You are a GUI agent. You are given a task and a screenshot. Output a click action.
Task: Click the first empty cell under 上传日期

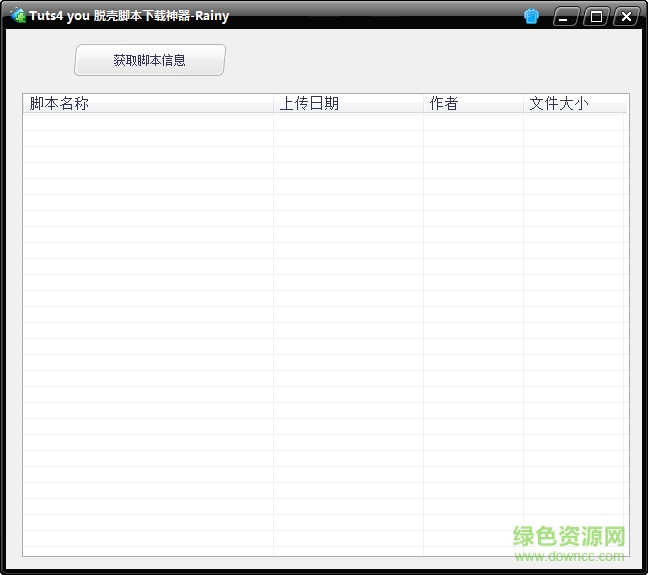pos(347,122)
